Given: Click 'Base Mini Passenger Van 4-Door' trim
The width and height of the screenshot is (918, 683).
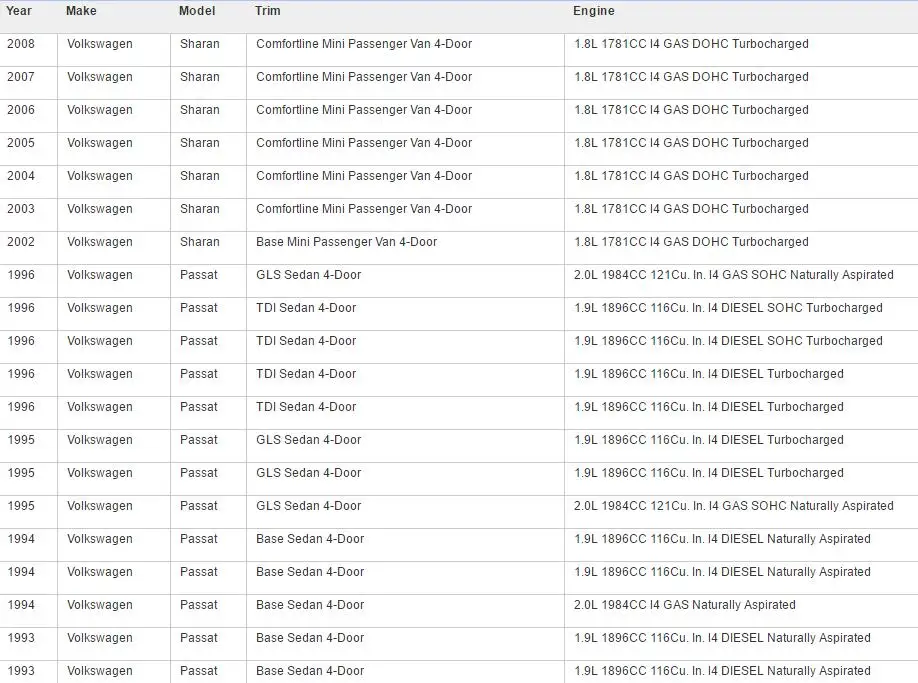Looking at the screenshot, I should click(x=346, y=242).
